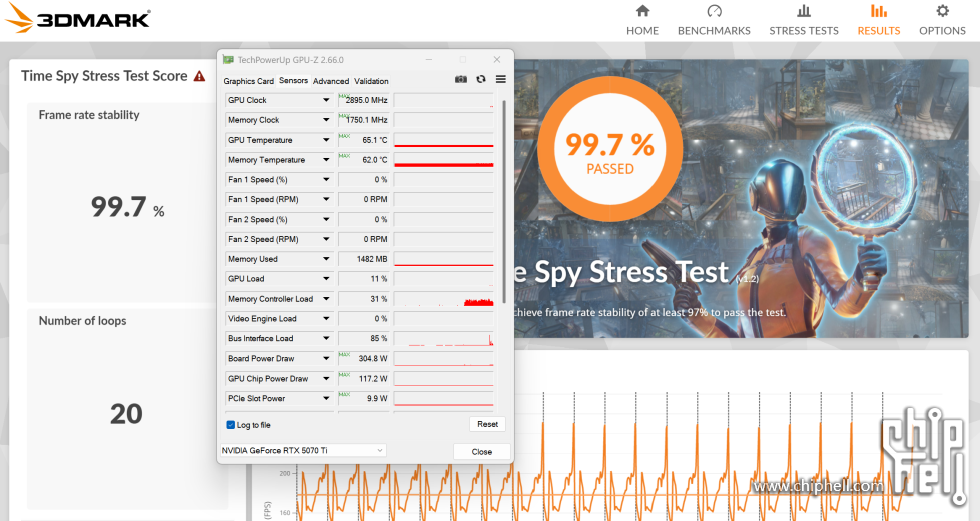Open the 3DMark Home page
The width and height of the screenshot is (980, 521).
pos(642,20)
